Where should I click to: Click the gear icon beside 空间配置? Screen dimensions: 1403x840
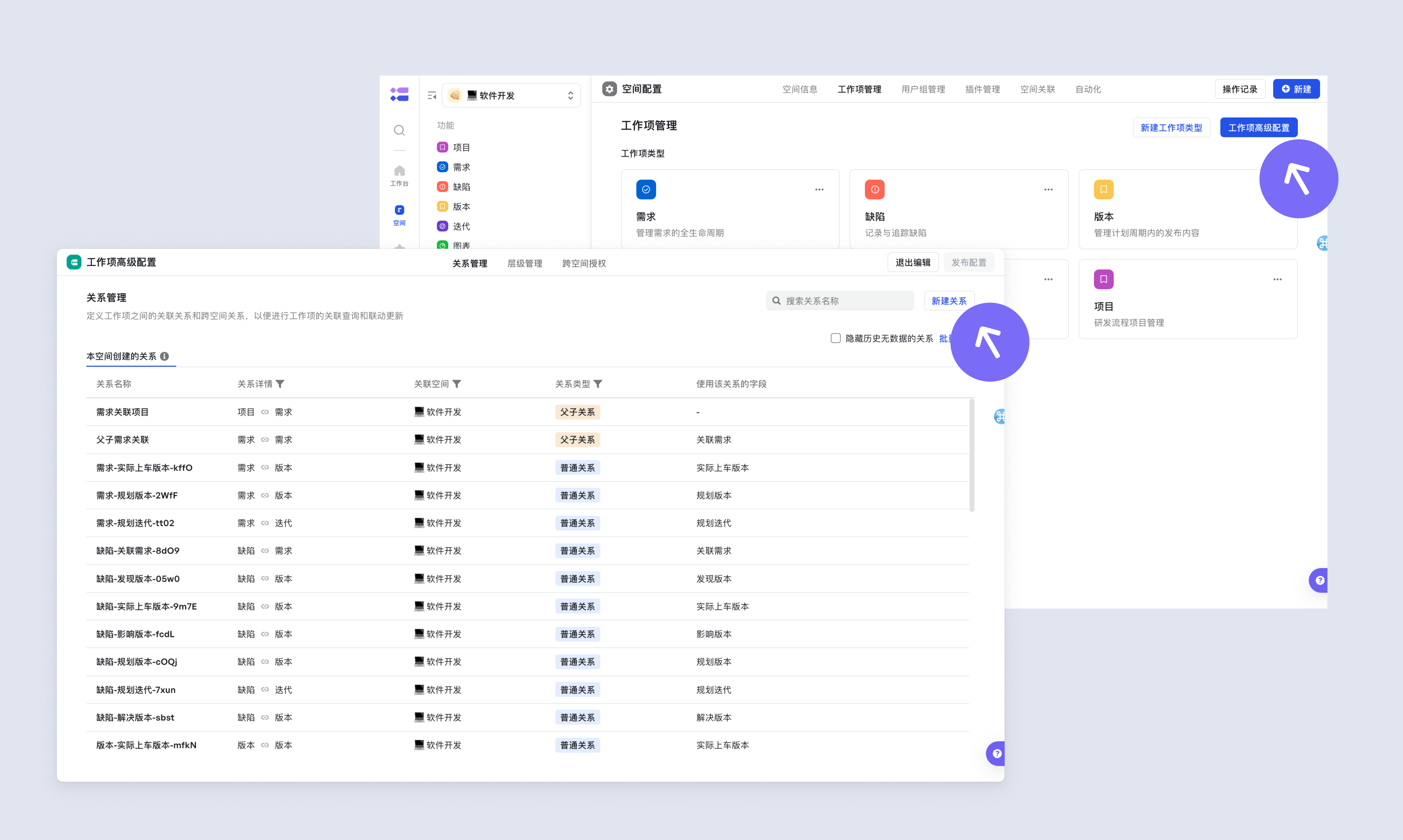click(x=609, y=89)
